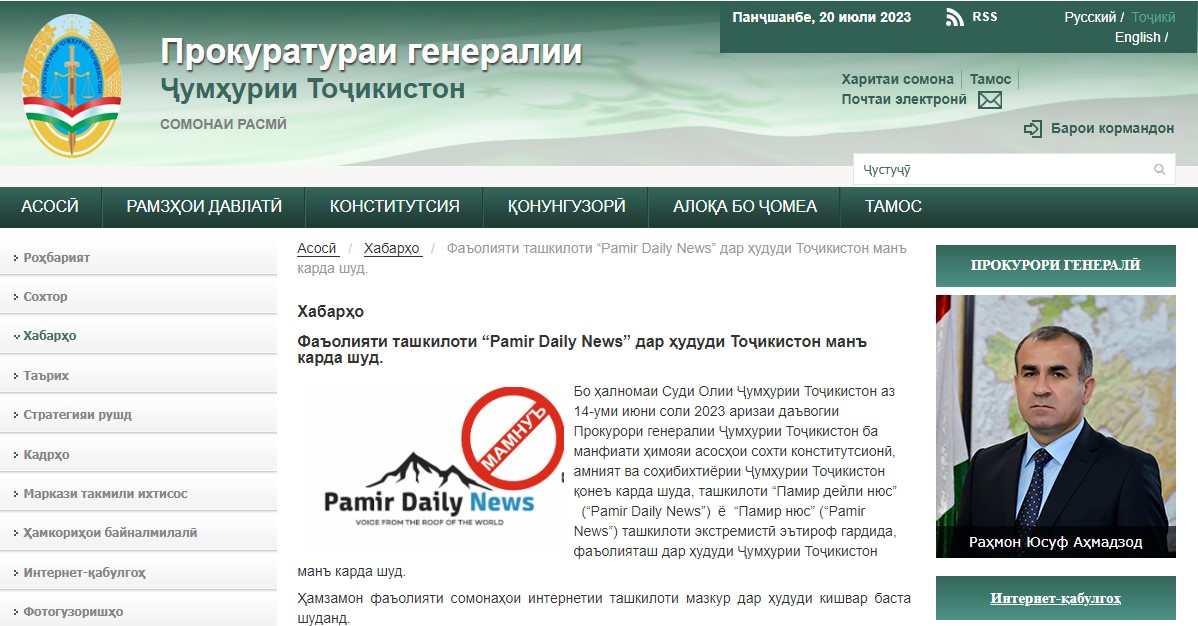This screenshot has width=1198, height=626.
Task: Open Барои кормандон staff login
Action: [1112, 128]
